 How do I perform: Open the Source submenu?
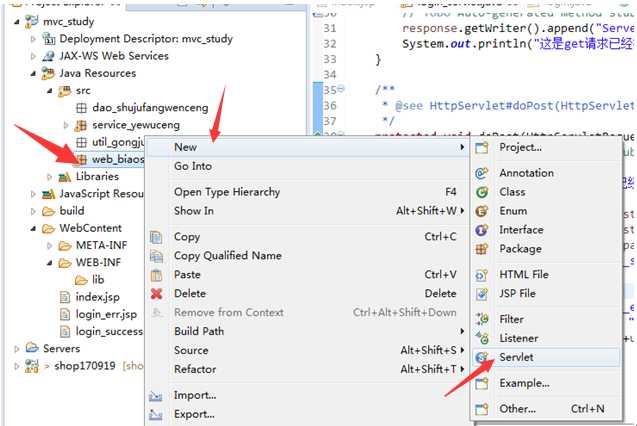coord(306,350)
